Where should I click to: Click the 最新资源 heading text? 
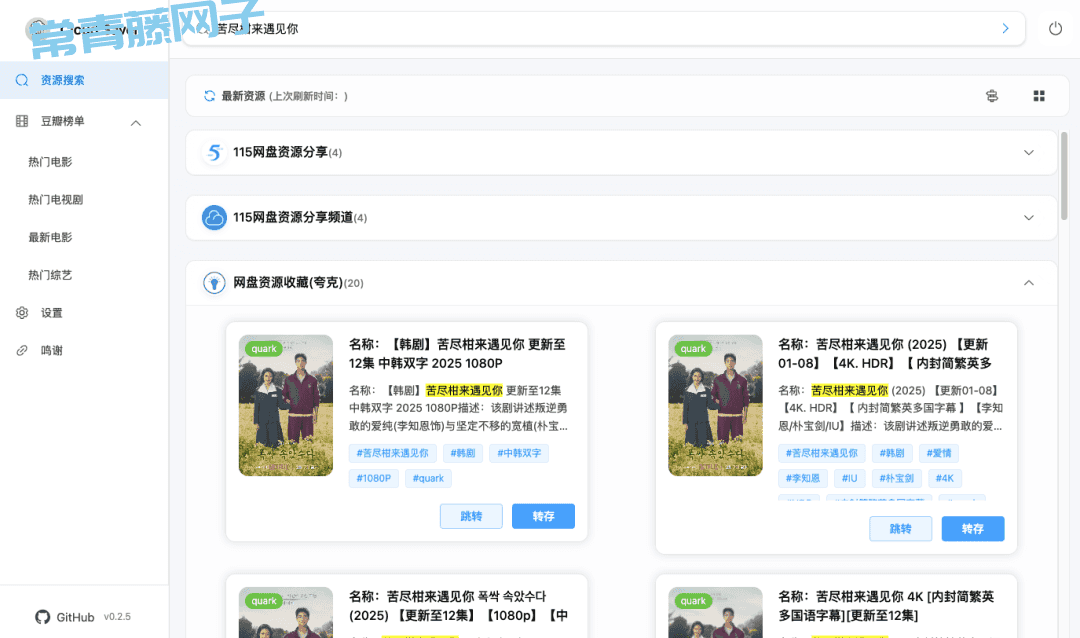243,96
